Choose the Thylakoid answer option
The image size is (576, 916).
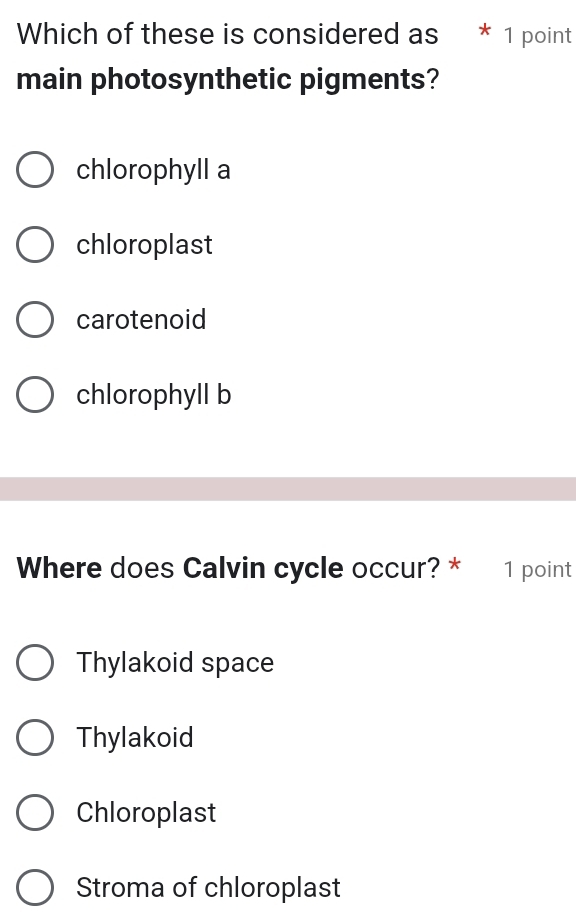click(x=35, y=737)
